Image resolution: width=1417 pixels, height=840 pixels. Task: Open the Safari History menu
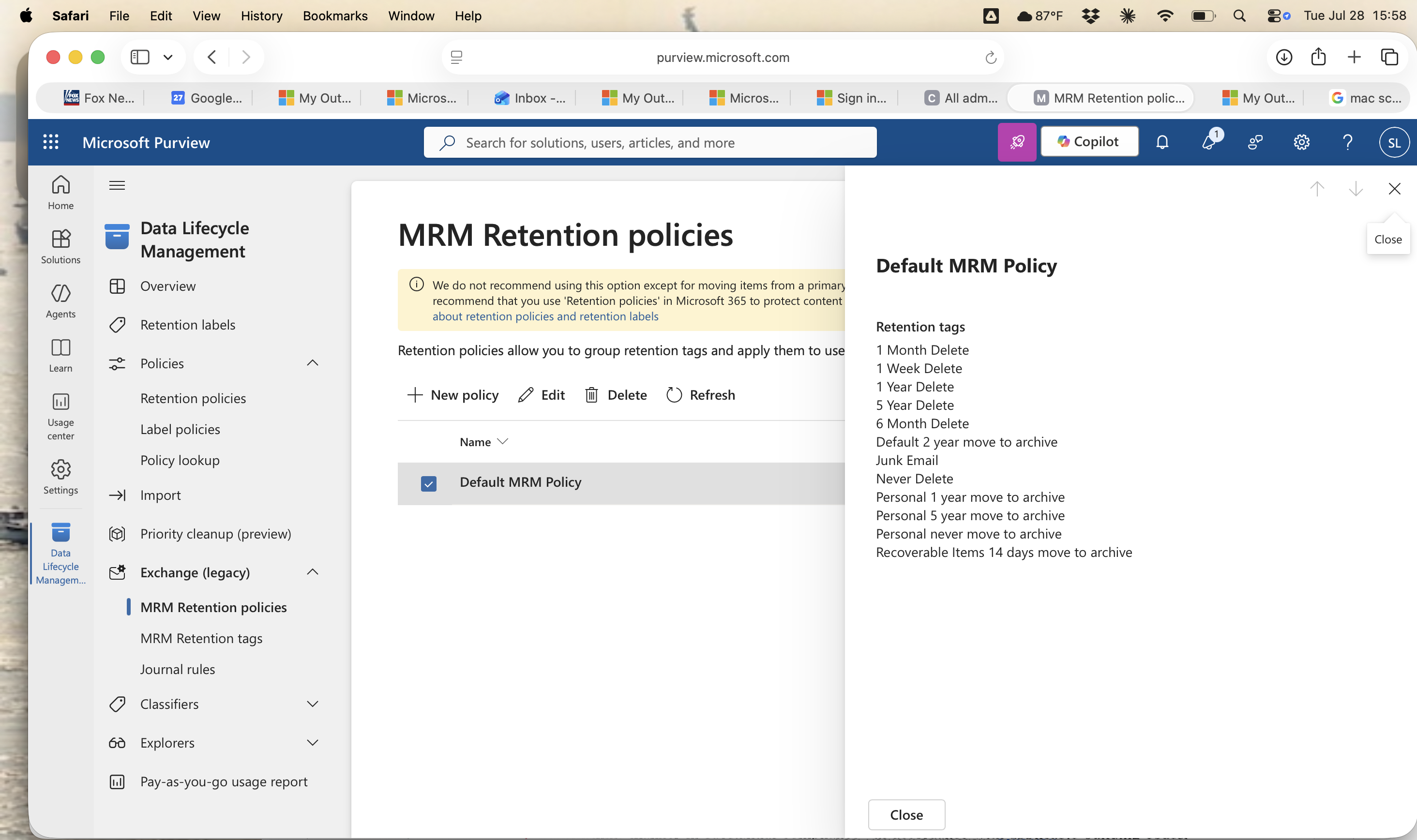261,15
